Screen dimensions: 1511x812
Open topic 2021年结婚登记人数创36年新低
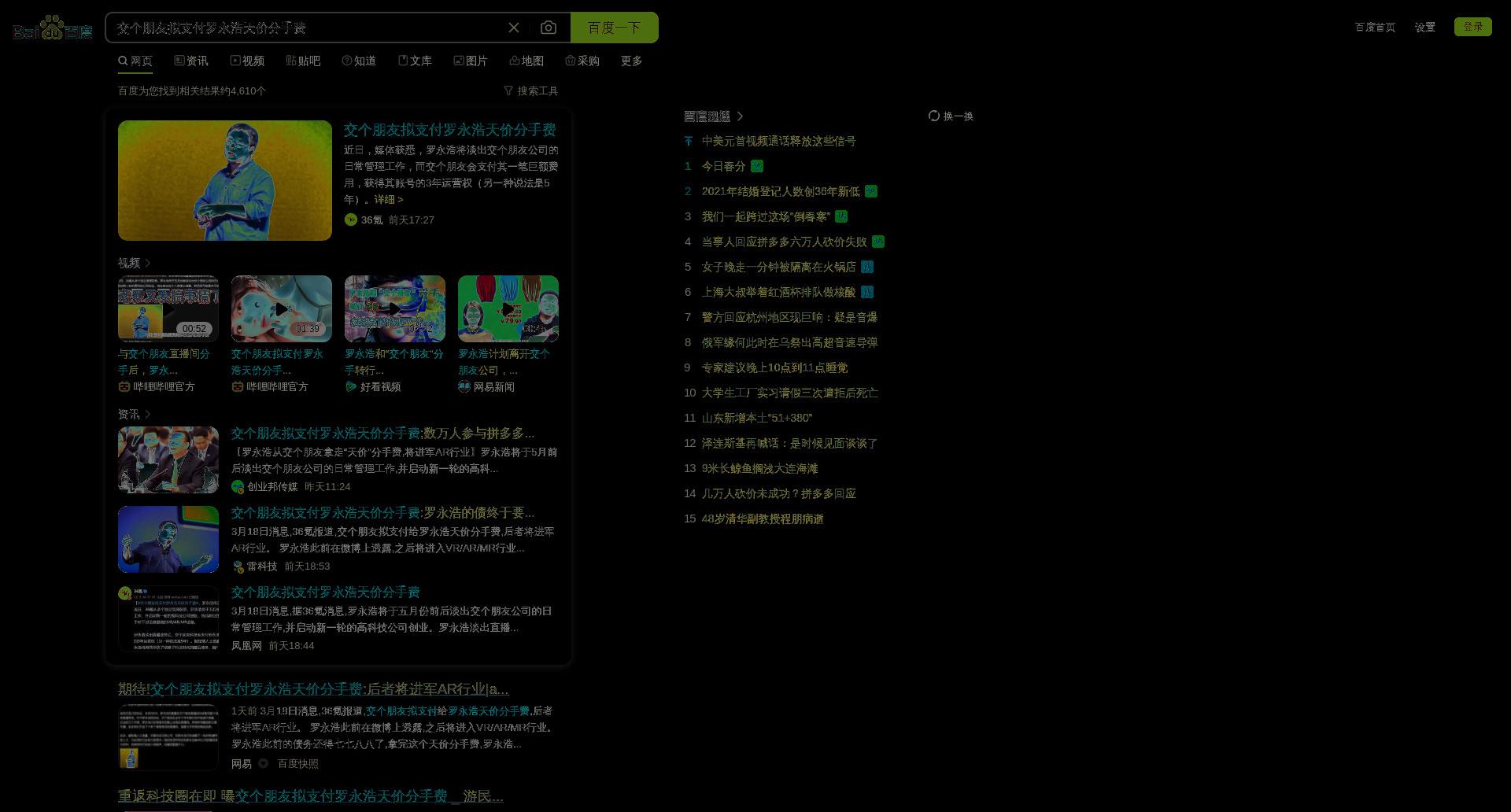pyautogui.click(x=780, y=191)
